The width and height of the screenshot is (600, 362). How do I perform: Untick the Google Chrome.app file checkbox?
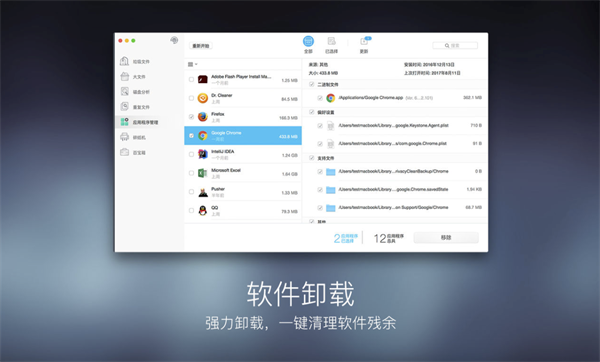coord(320,98)
